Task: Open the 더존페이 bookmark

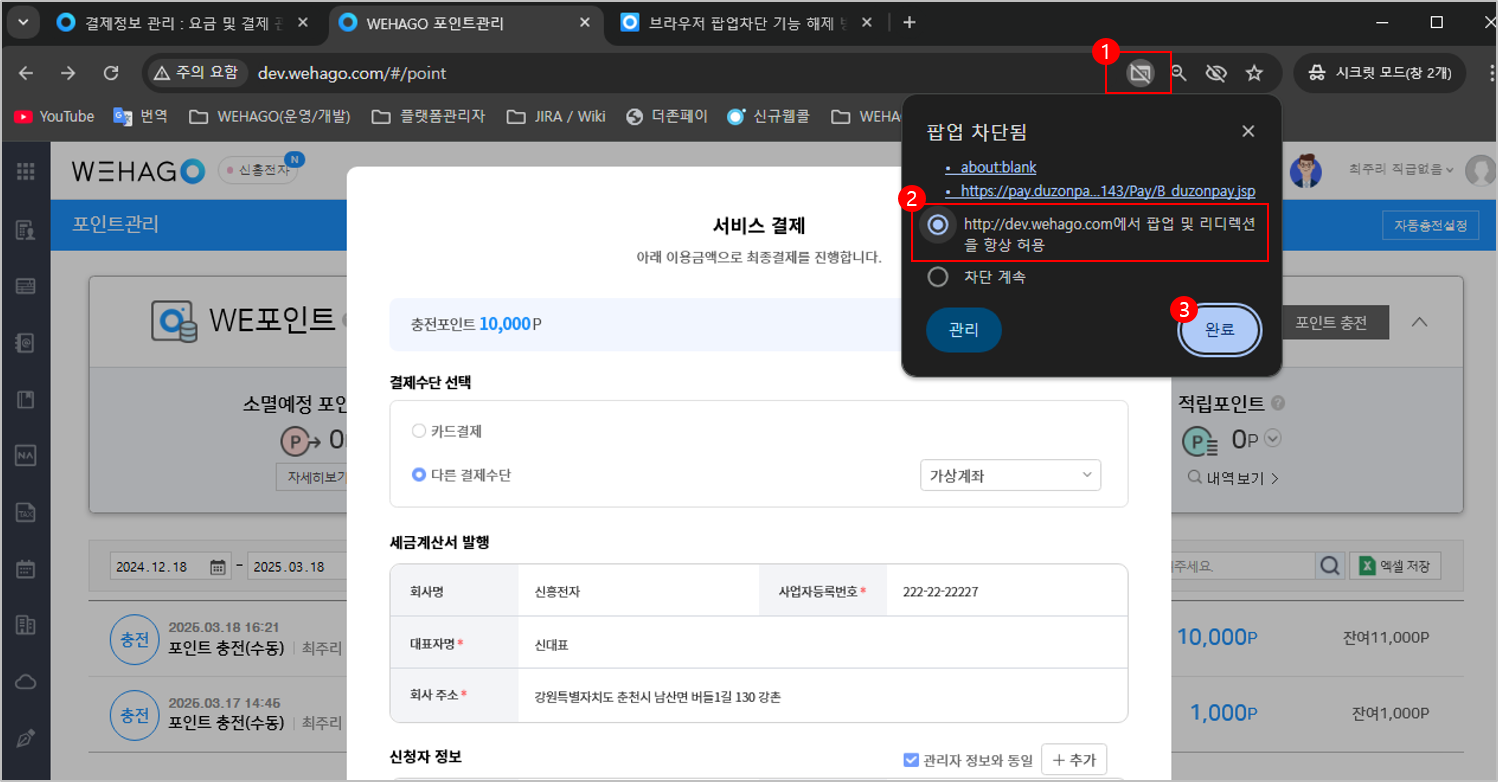Action: [x=667, y=116]
